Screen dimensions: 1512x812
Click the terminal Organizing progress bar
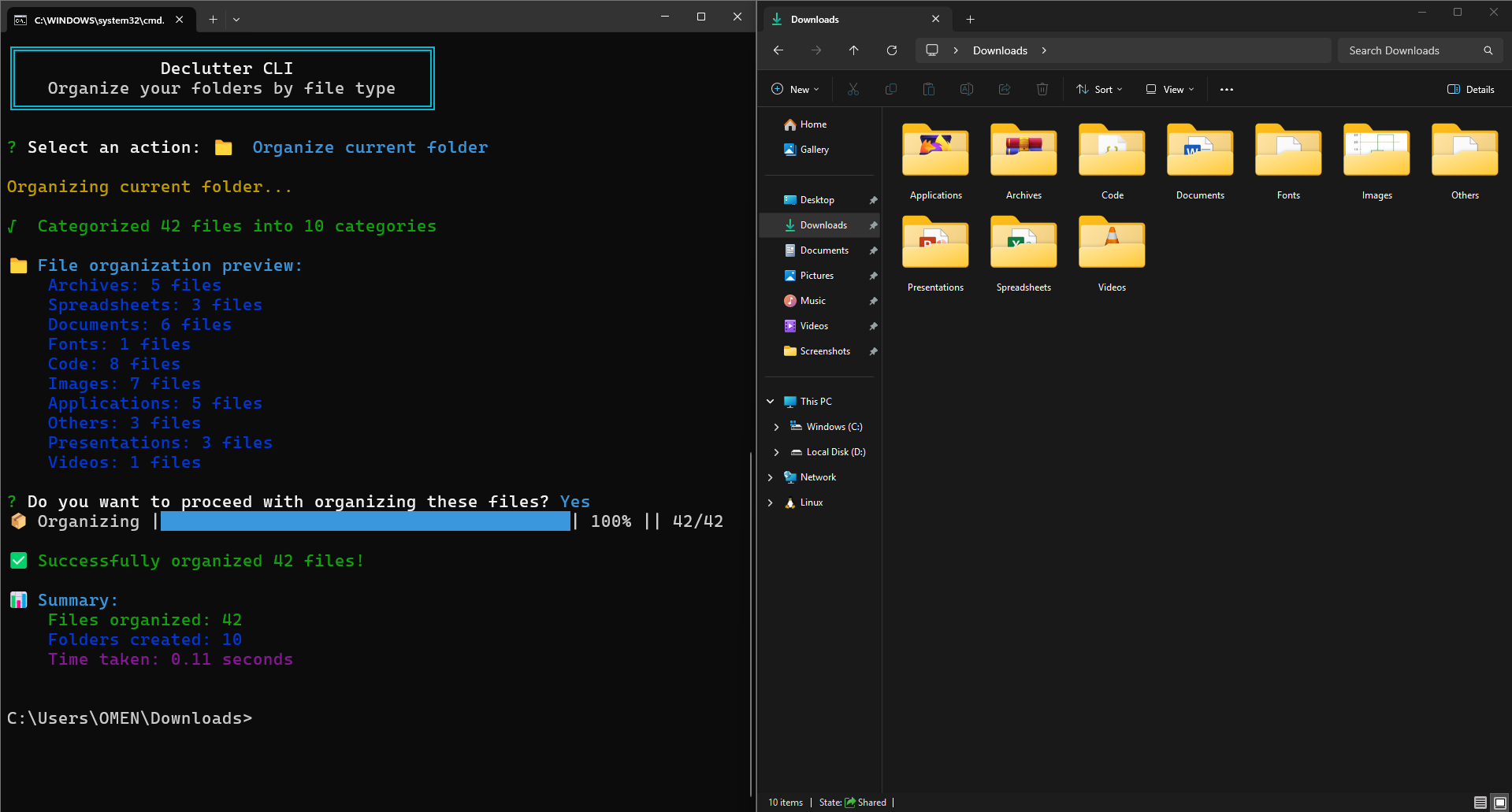[x=365, y=521]
